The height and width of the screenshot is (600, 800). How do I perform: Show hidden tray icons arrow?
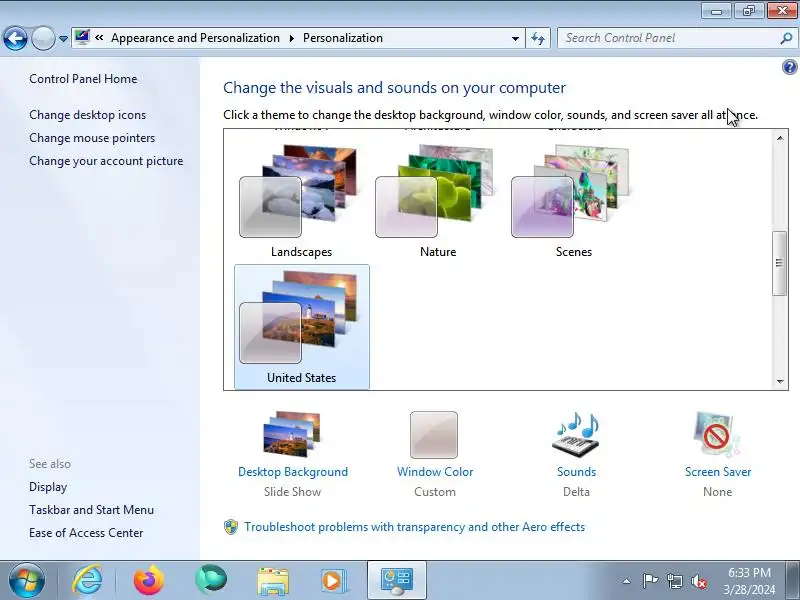[x=626, y=581]
